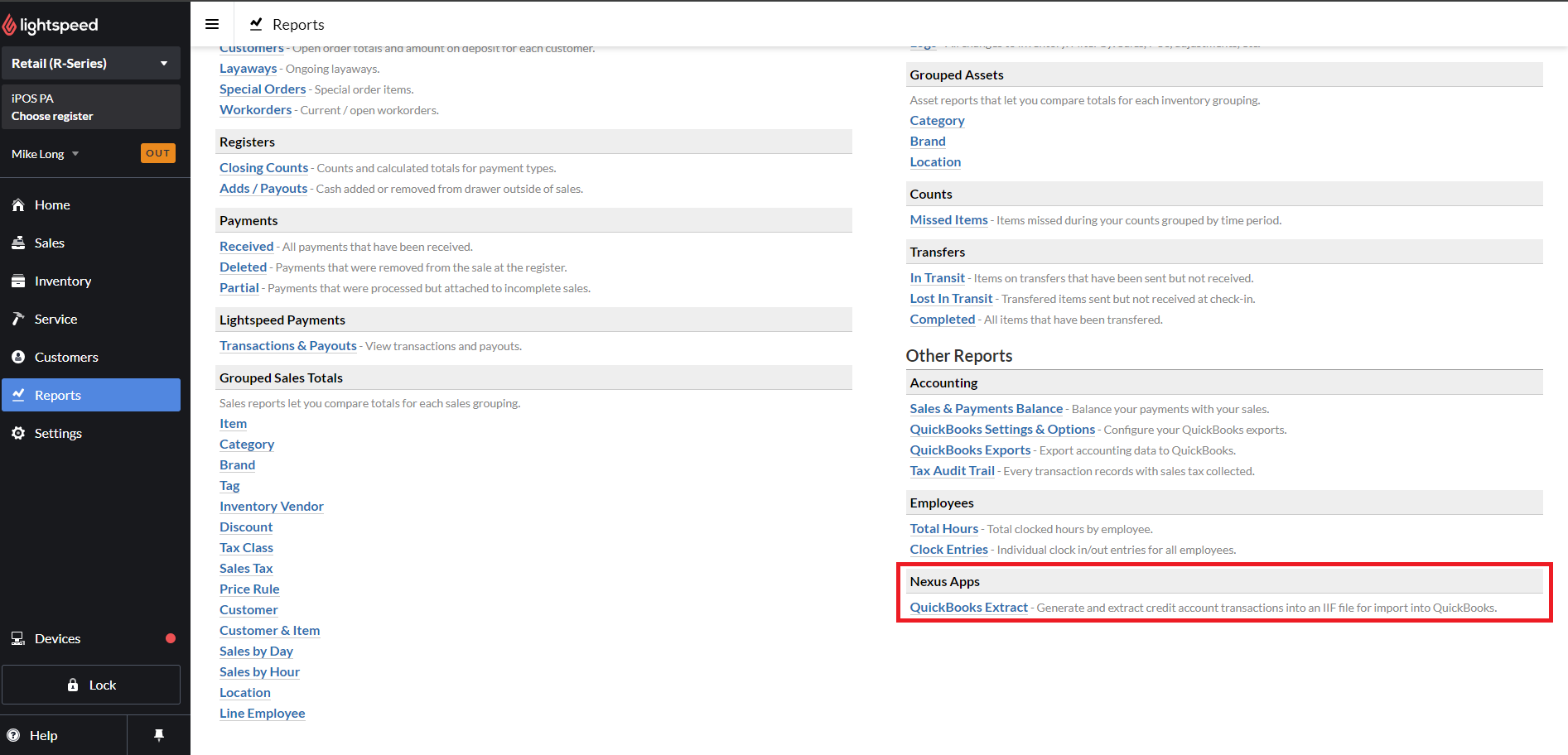Open the Tag grouped sales report
Image resolution: width=1568 pixels, height=755 pixels.
pos(229,486)
